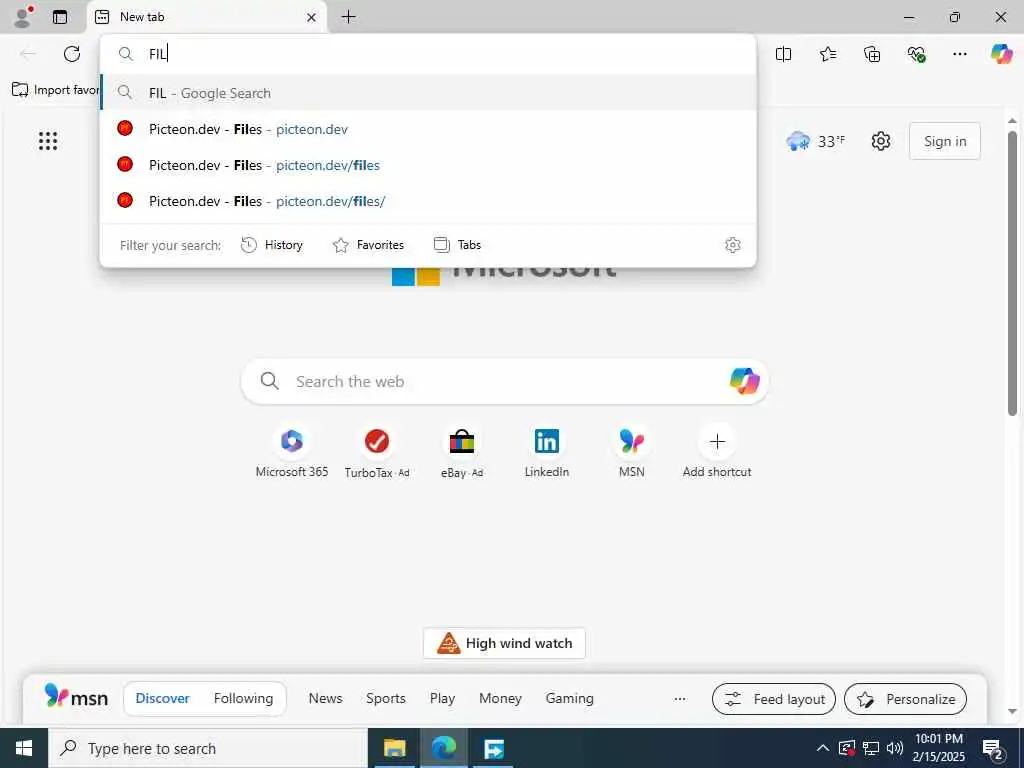Open the Copilot sidebar icon
Image resolution: width=1024 pixels, height=768 pixels.
click(x=1001, y=54)
